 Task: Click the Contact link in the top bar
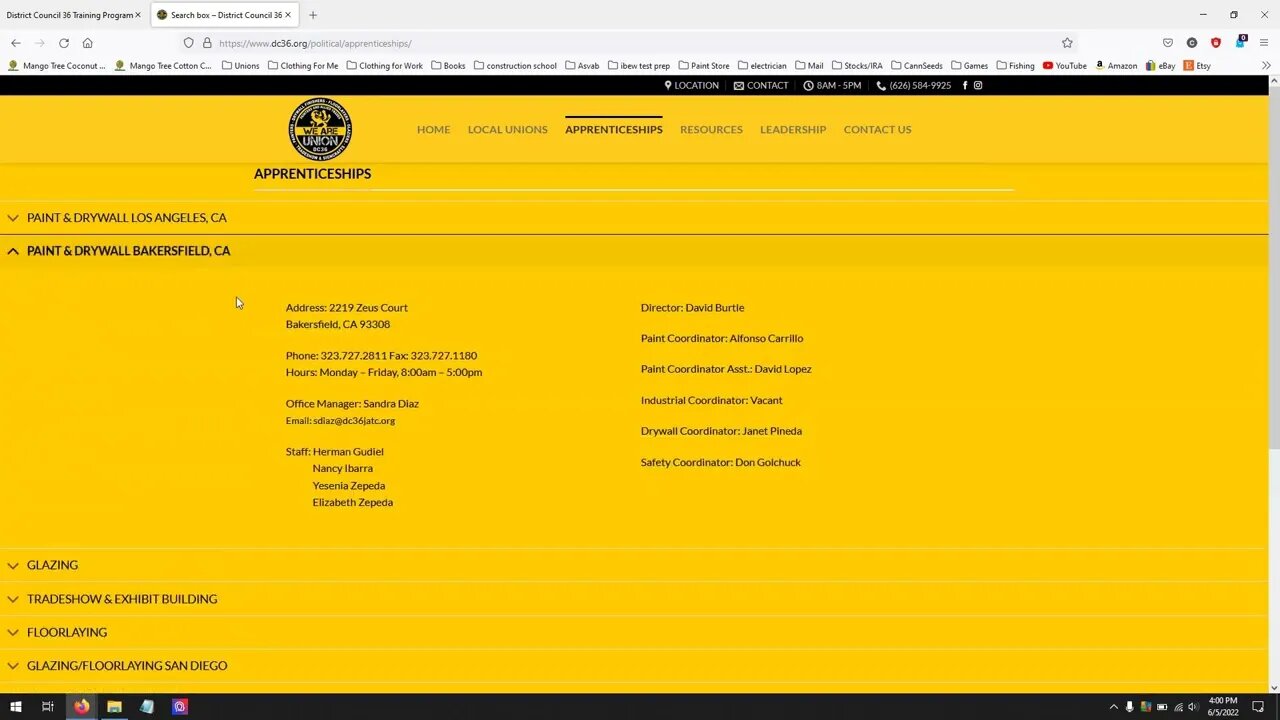(761, 86)
